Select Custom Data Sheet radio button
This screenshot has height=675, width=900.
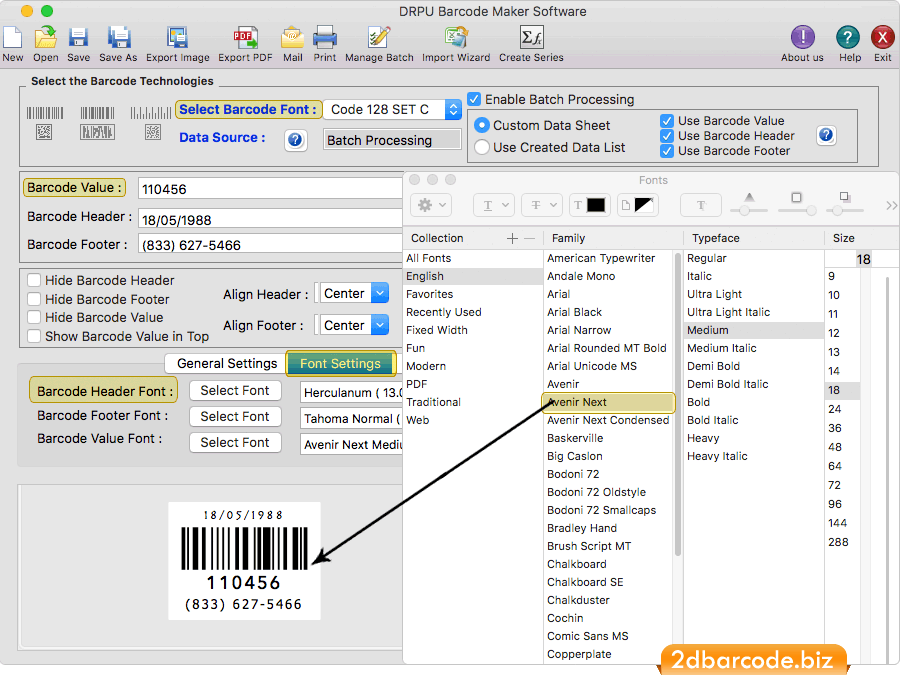tap(482, 125)
